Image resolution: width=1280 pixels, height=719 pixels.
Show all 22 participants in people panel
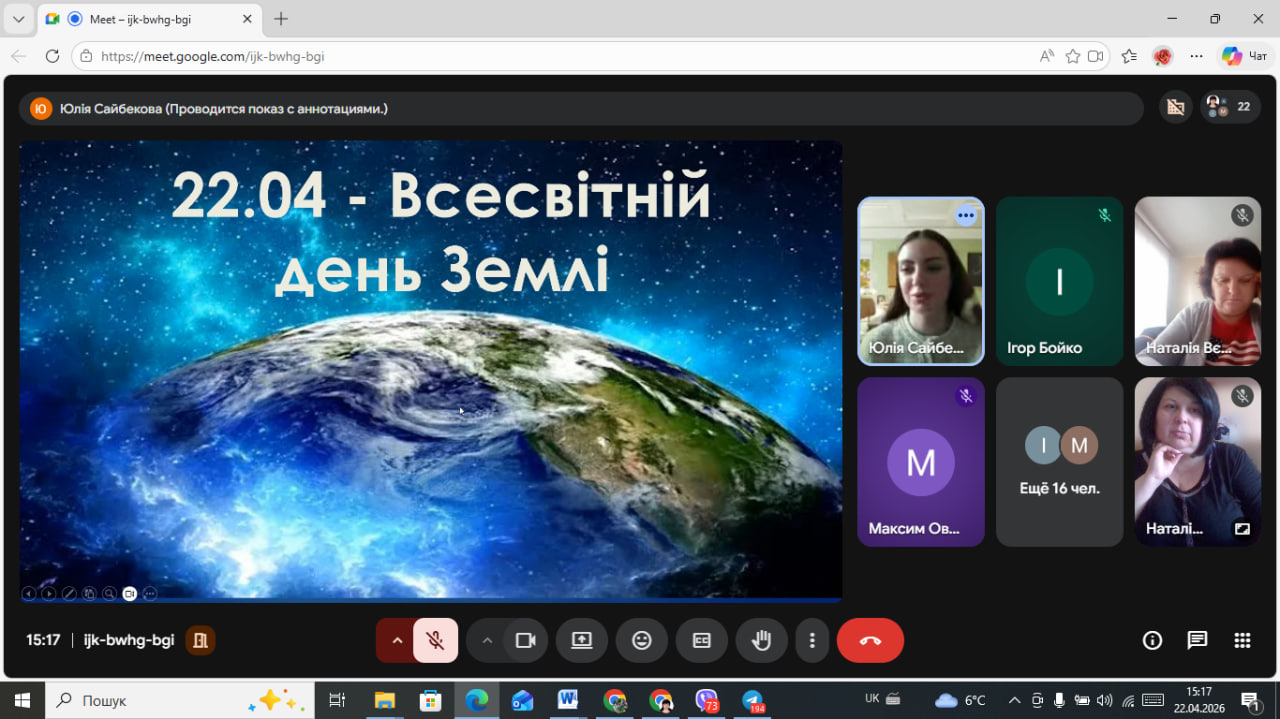pyautogui.click(x=1231, y=107)
